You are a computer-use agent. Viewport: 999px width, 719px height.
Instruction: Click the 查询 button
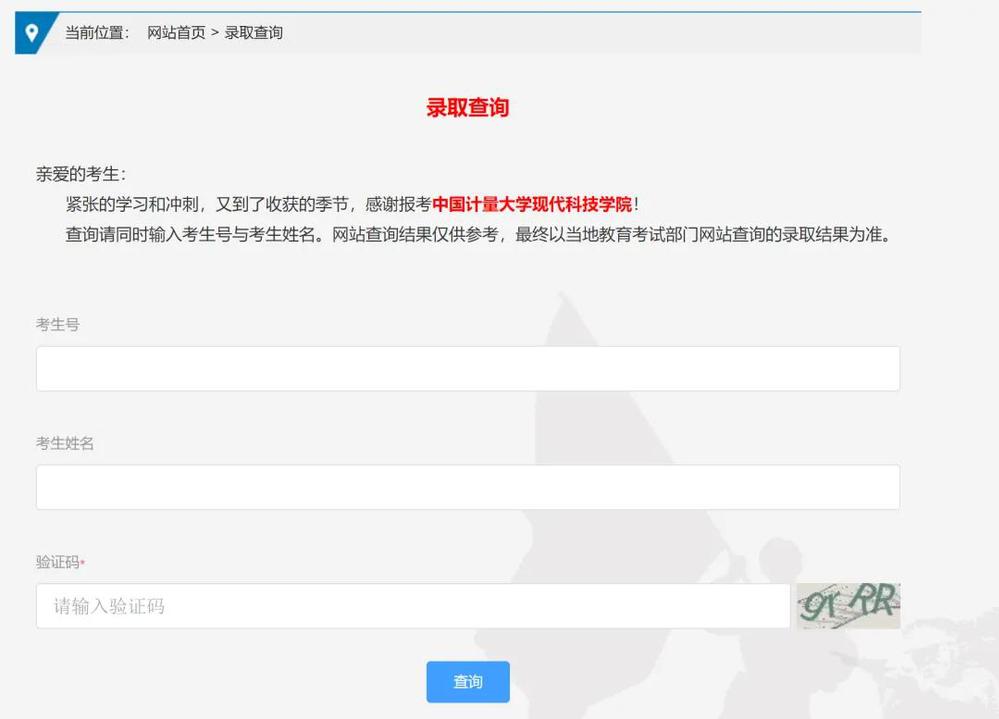(468, 681)
